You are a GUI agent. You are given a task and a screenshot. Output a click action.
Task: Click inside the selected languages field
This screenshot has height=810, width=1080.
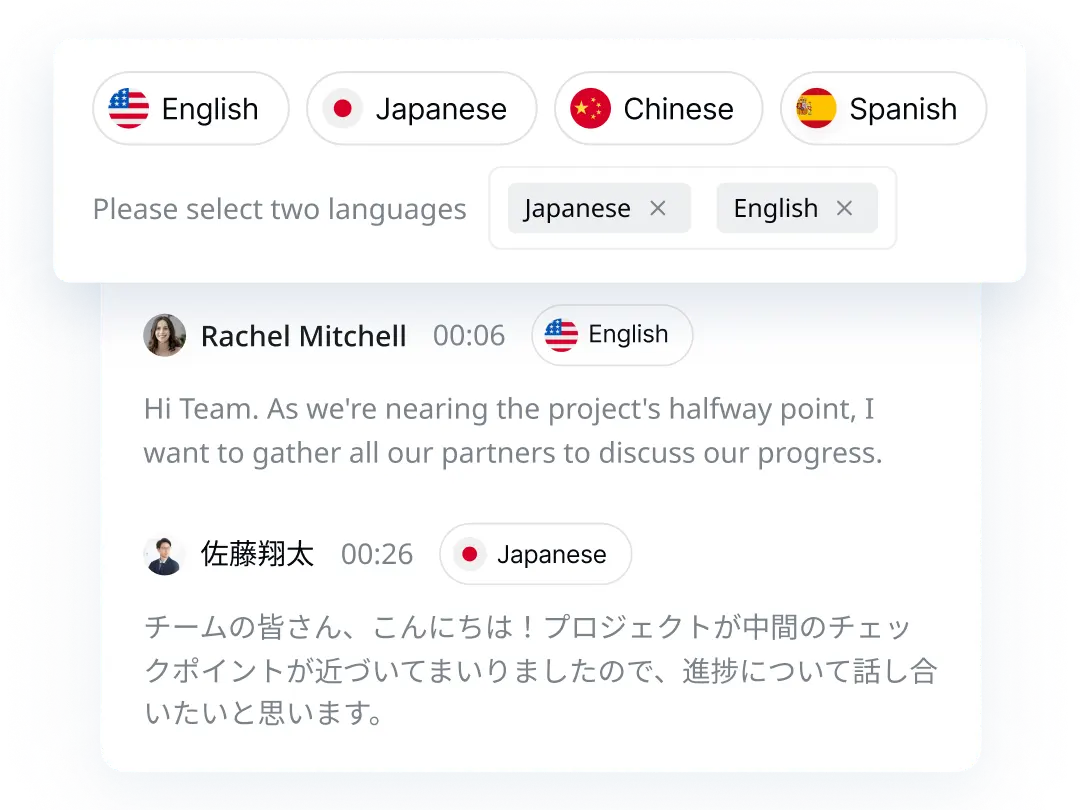point(692,208)
